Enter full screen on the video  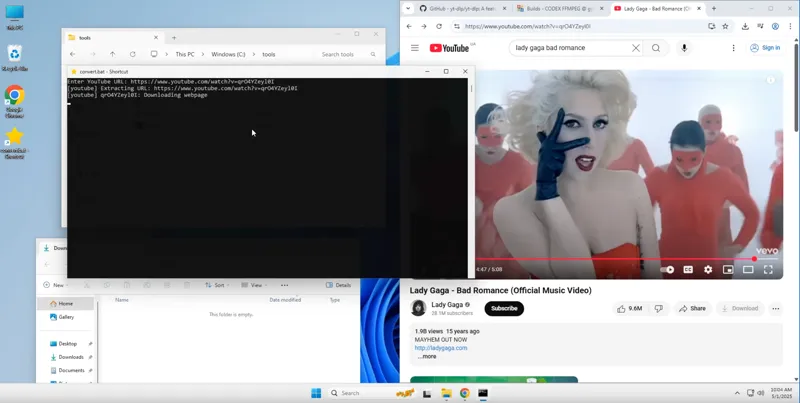(768, 269)
